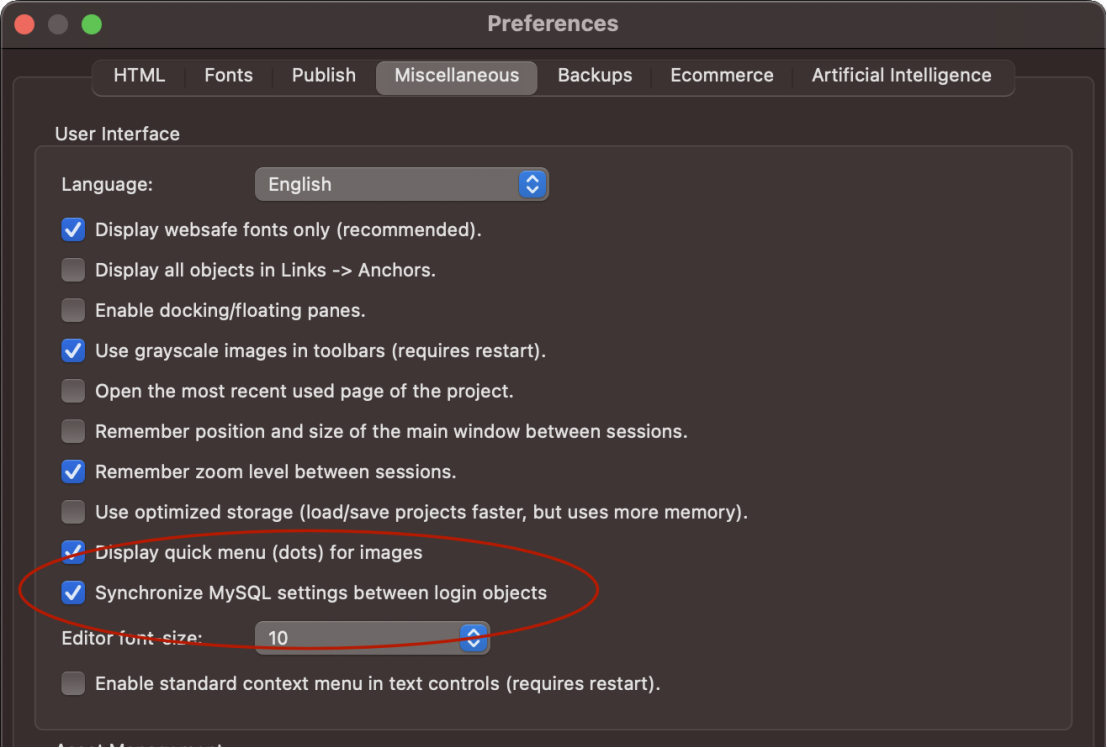This screenshot has width=1107, height=748.
Task: Toggle Display quick menu (dots) for images
Action: (x=73, y=552)
